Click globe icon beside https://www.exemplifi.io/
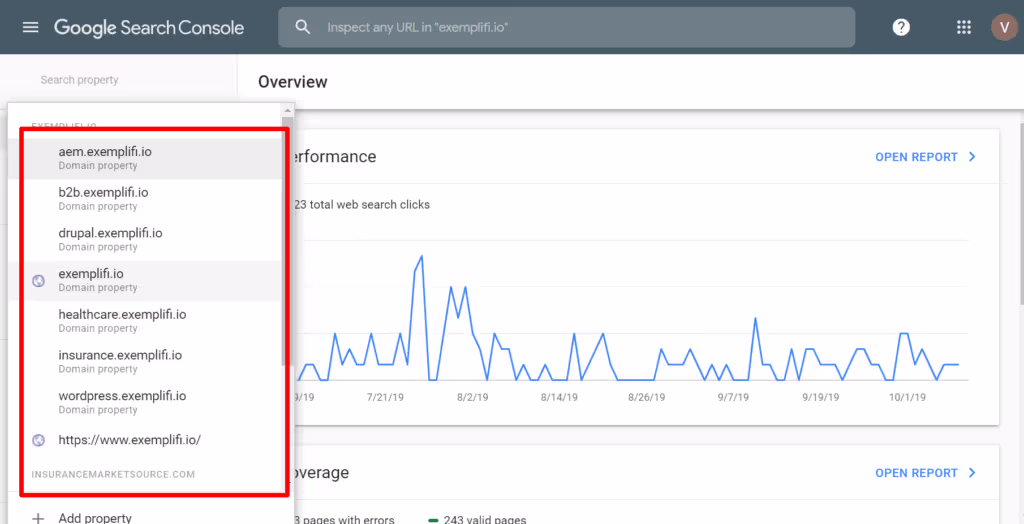The width and height of the screenshot is (1024, 524). 39,440
